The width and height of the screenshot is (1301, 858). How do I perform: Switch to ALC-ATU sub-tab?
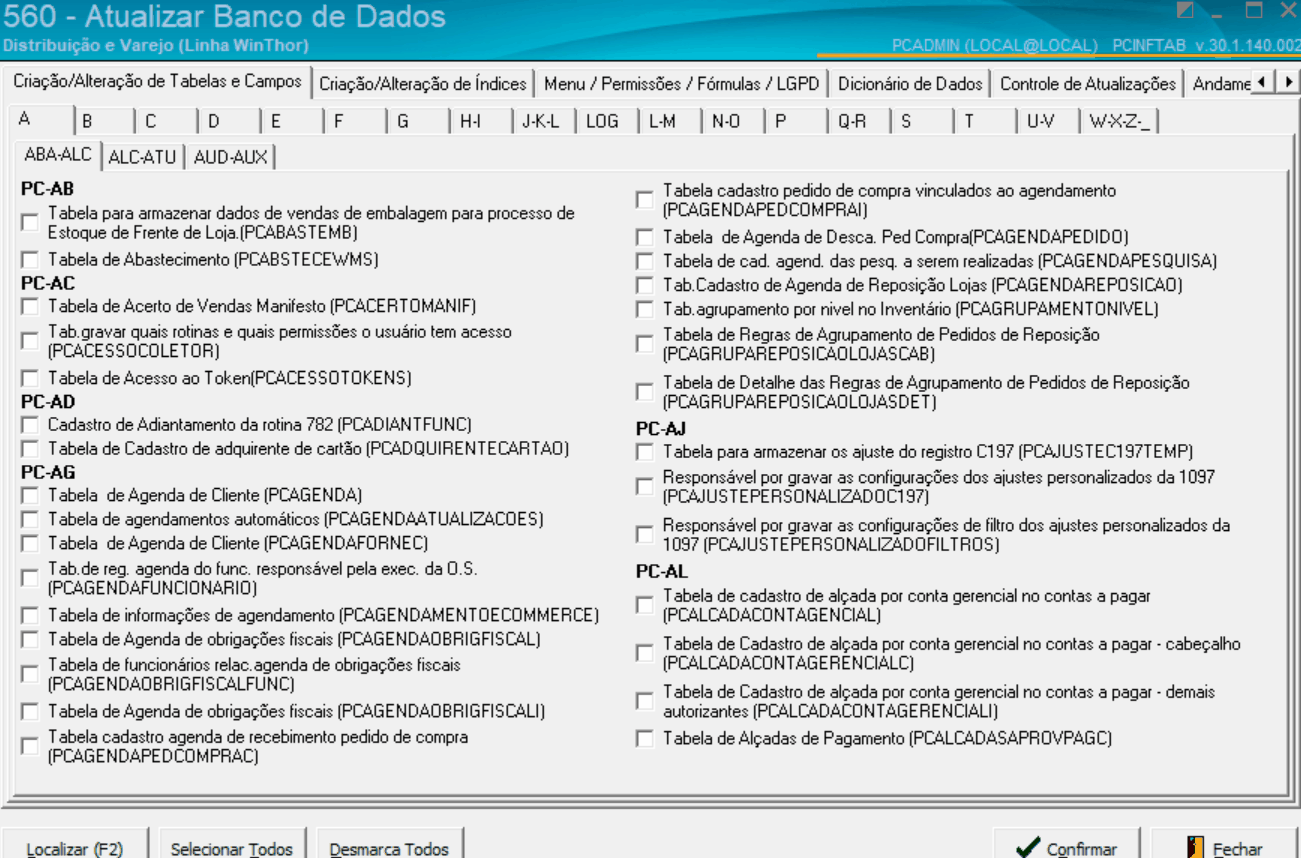coord(142,157)
